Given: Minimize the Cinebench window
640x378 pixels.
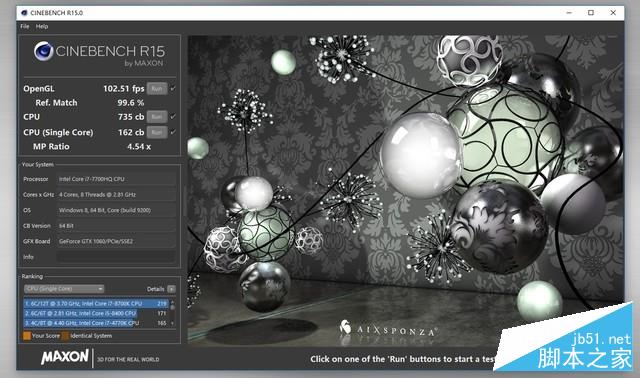Looking at the screenshot, I should click(569, 13).
